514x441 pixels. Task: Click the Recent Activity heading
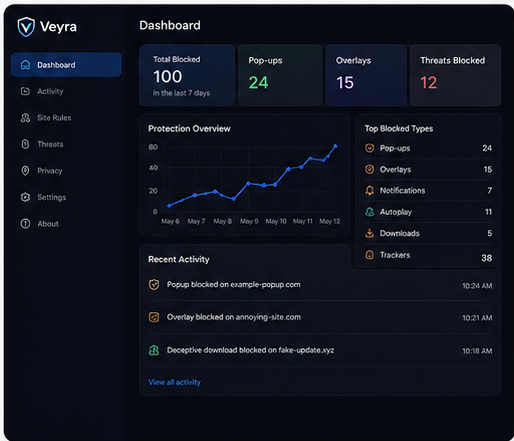click(x=179, y=259)
